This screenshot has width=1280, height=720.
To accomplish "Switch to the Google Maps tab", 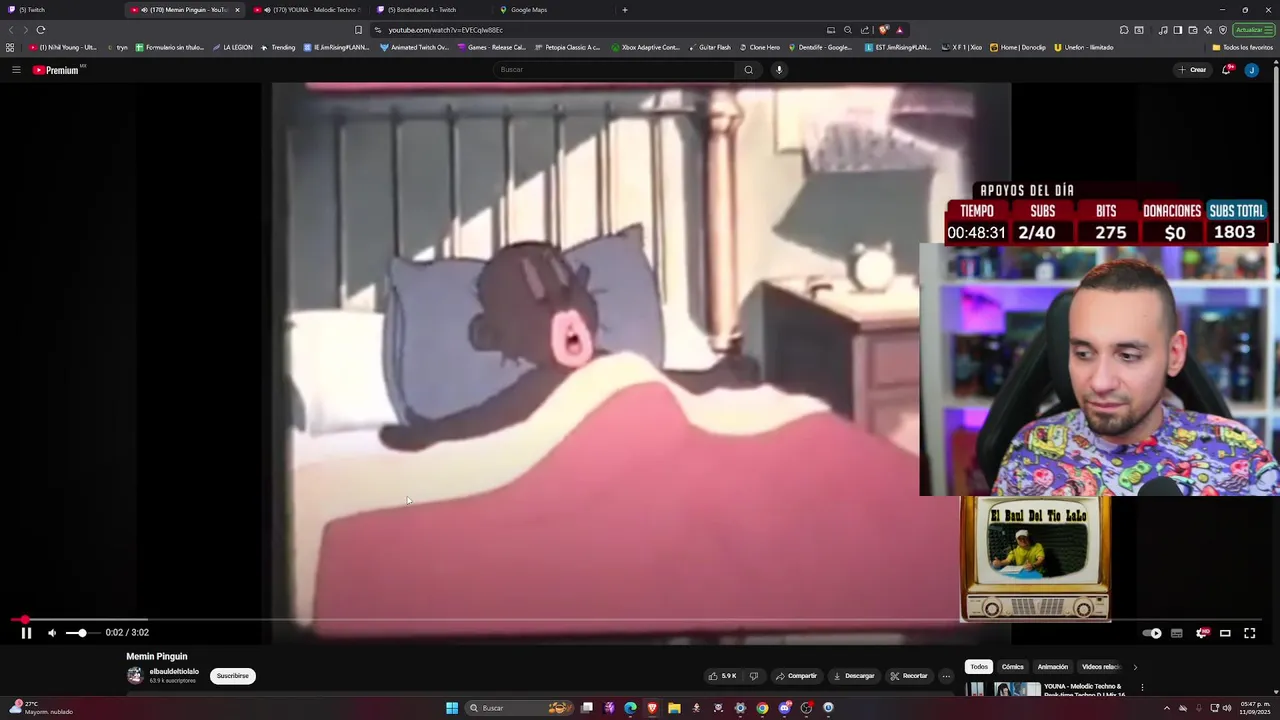I will tap(553, 10).
